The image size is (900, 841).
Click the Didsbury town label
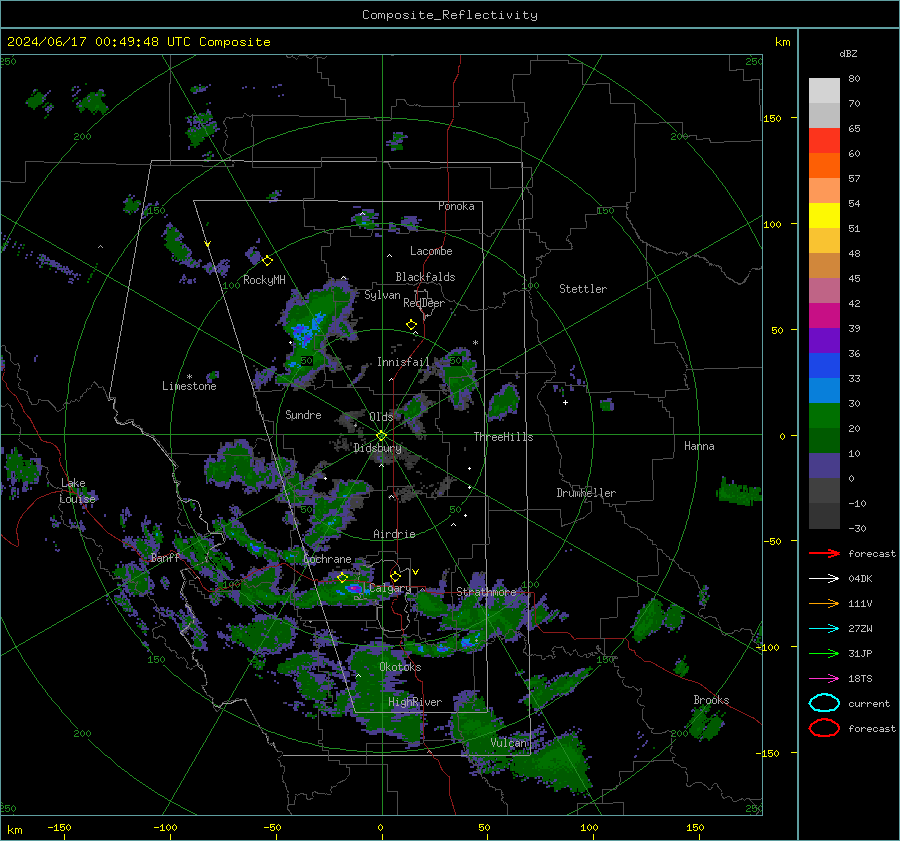pos(377,448)
